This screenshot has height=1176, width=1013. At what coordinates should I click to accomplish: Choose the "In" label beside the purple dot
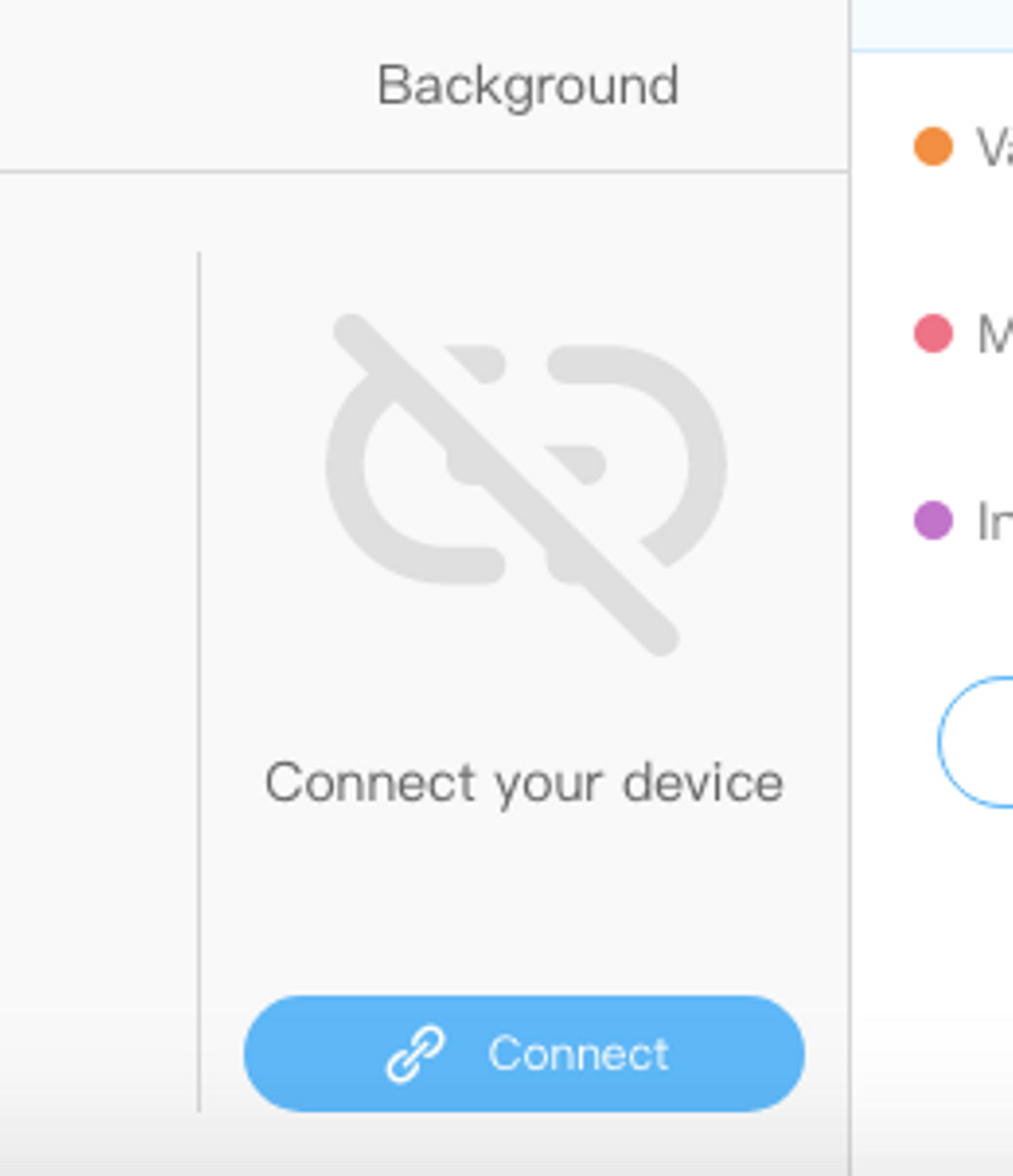tap(995, 522)
